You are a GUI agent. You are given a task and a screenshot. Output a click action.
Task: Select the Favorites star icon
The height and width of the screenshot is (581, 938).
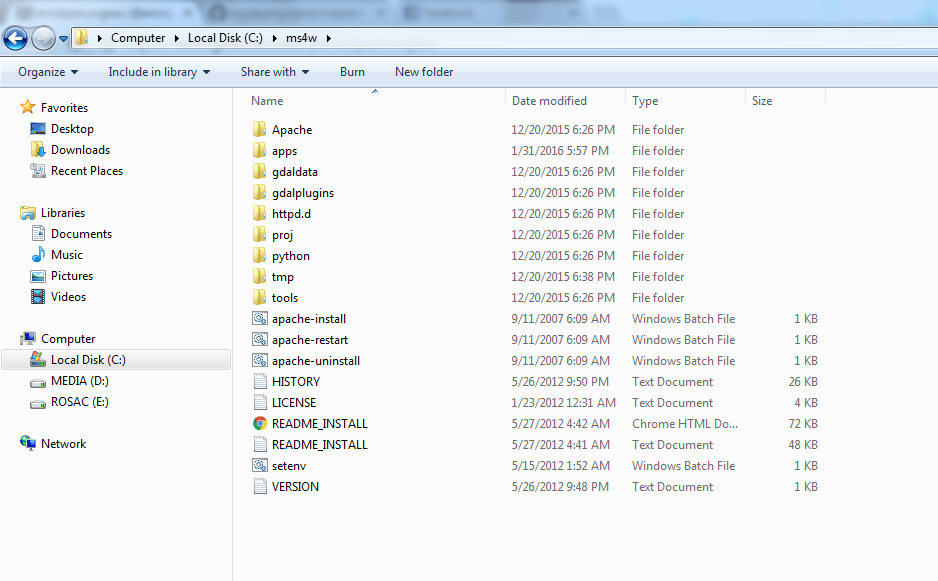pyautogui.click(x=28, y=107)
